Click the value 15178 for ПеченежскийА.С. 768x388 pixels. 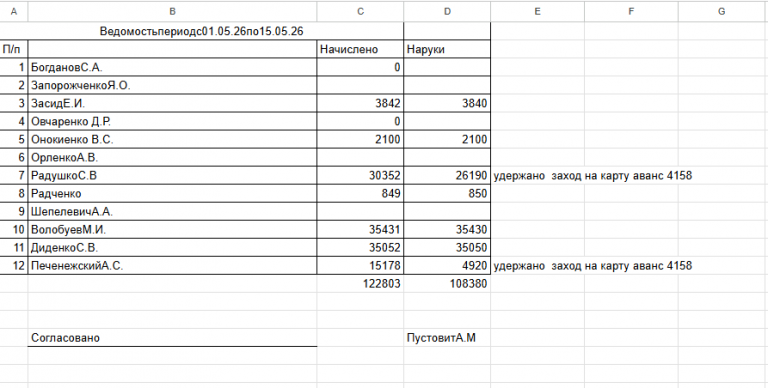click(360, 266)
